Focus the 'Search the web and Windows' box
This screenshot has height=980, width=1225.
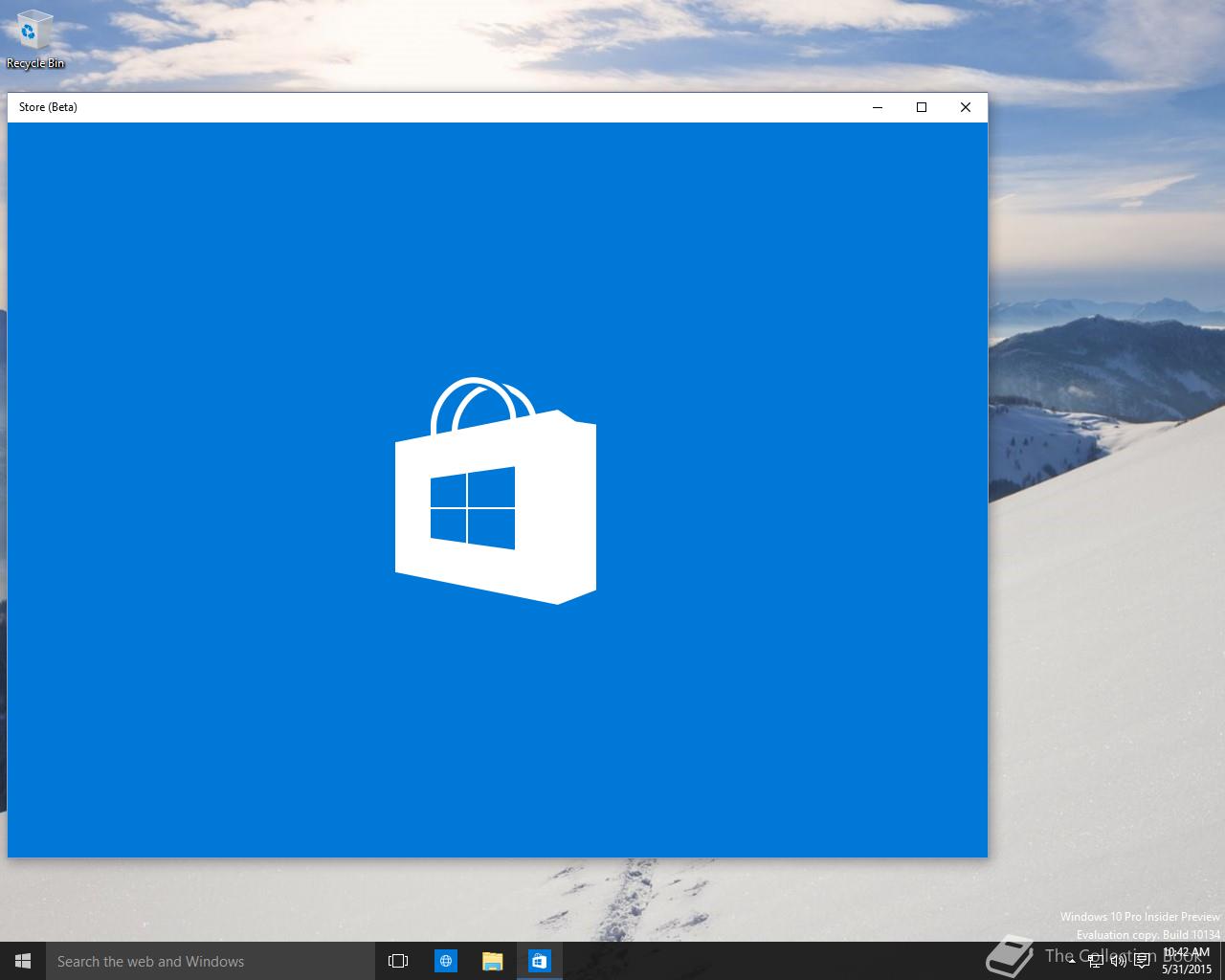point(211,961)
